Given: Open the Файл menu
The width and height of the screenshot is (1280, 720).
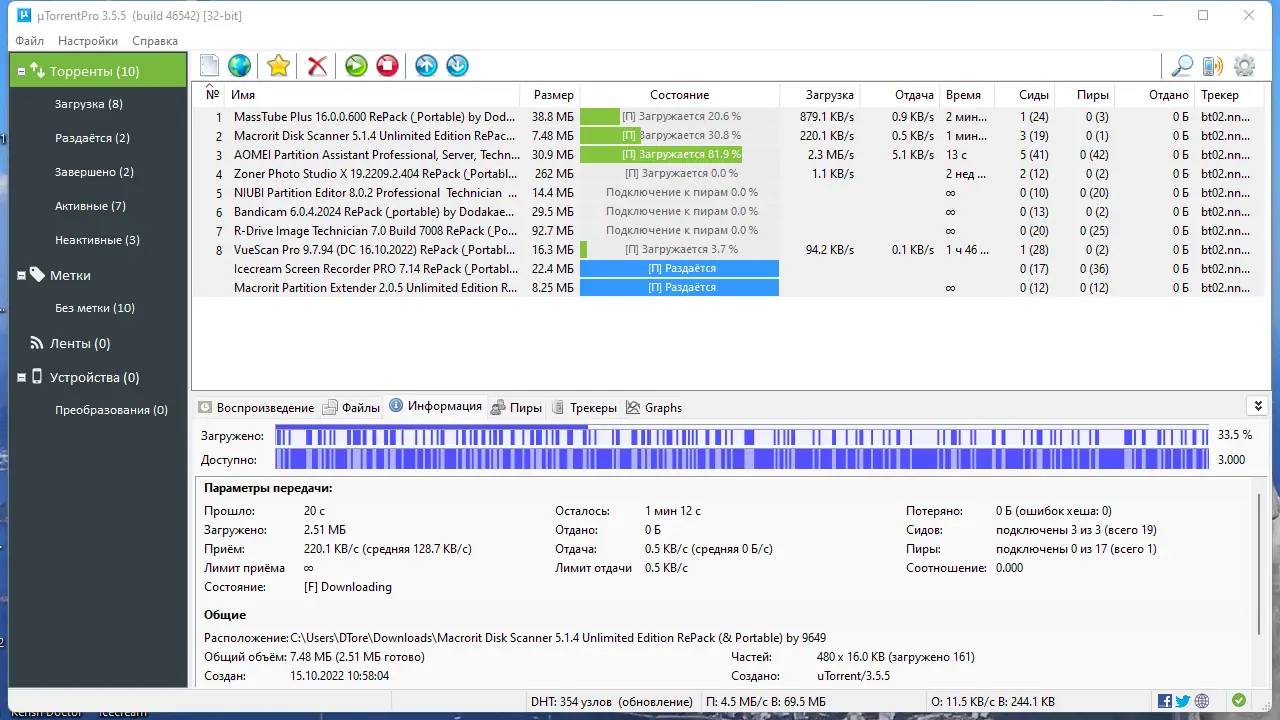Looking at the screenshot, I should tap(30, 41).
